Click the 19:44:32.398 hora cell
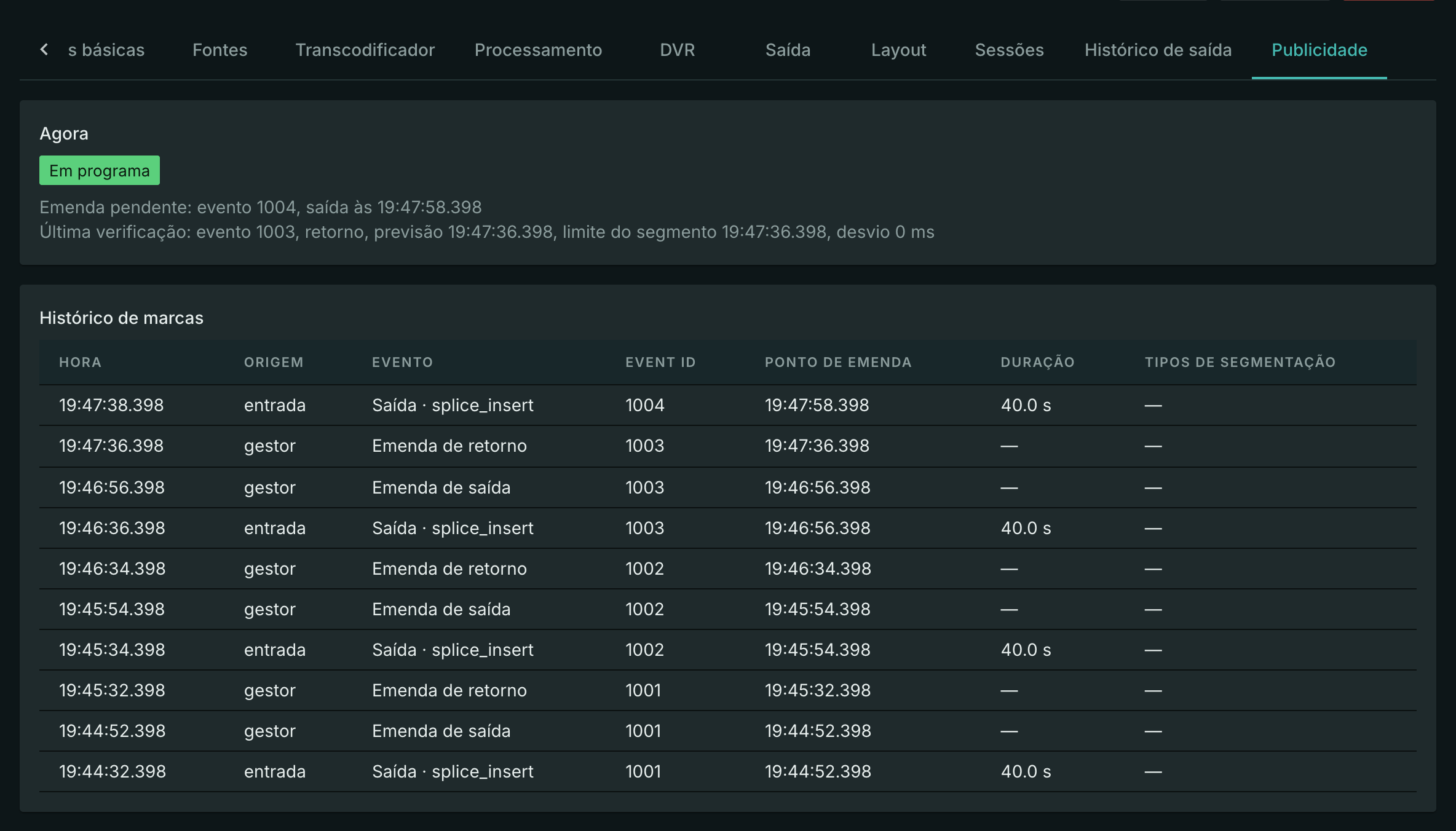 click(113, 771)
